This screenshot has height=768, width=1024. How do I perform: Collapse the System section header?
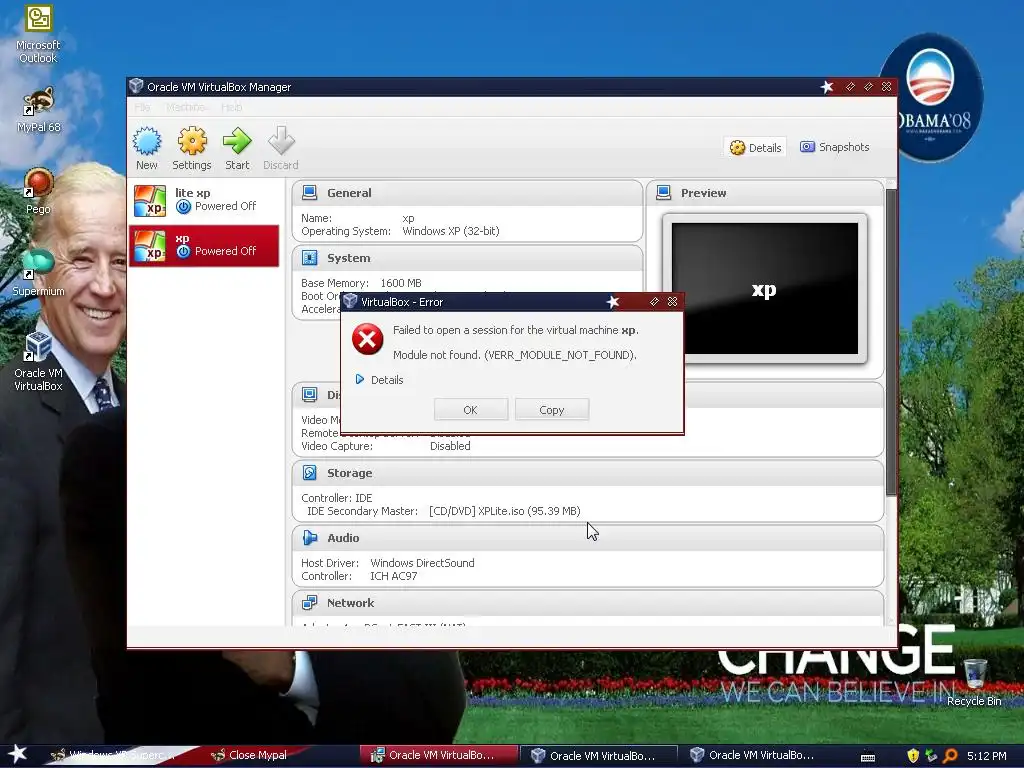pyautogui.click(x=467, y=258)
